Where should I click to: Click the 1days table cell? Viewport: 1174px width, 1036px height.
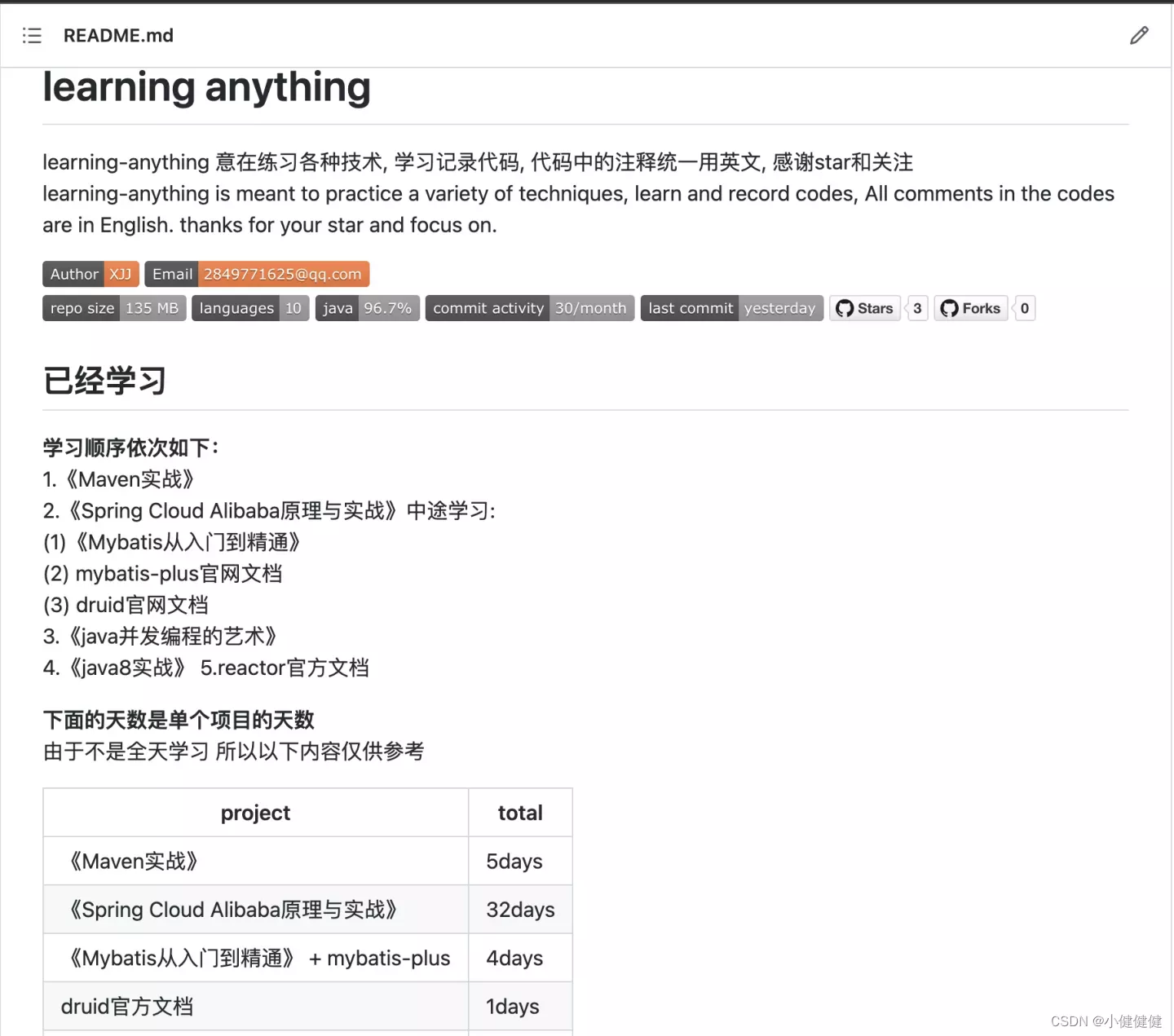coord(520,1007)
